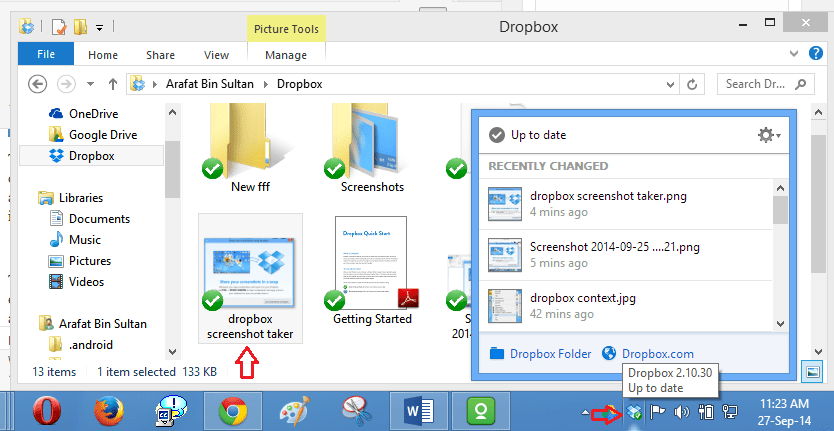Select Dropbox in the navigation pane
834x431 pixels.
(x=91, y=156)
